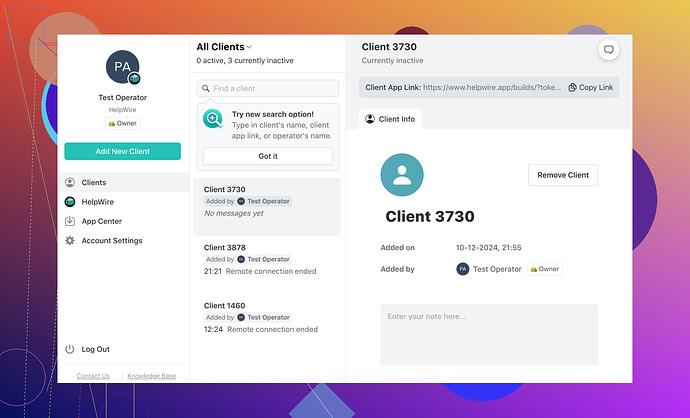
Task: Click the large teal client profile avatar
Action: tap(401, 174)
